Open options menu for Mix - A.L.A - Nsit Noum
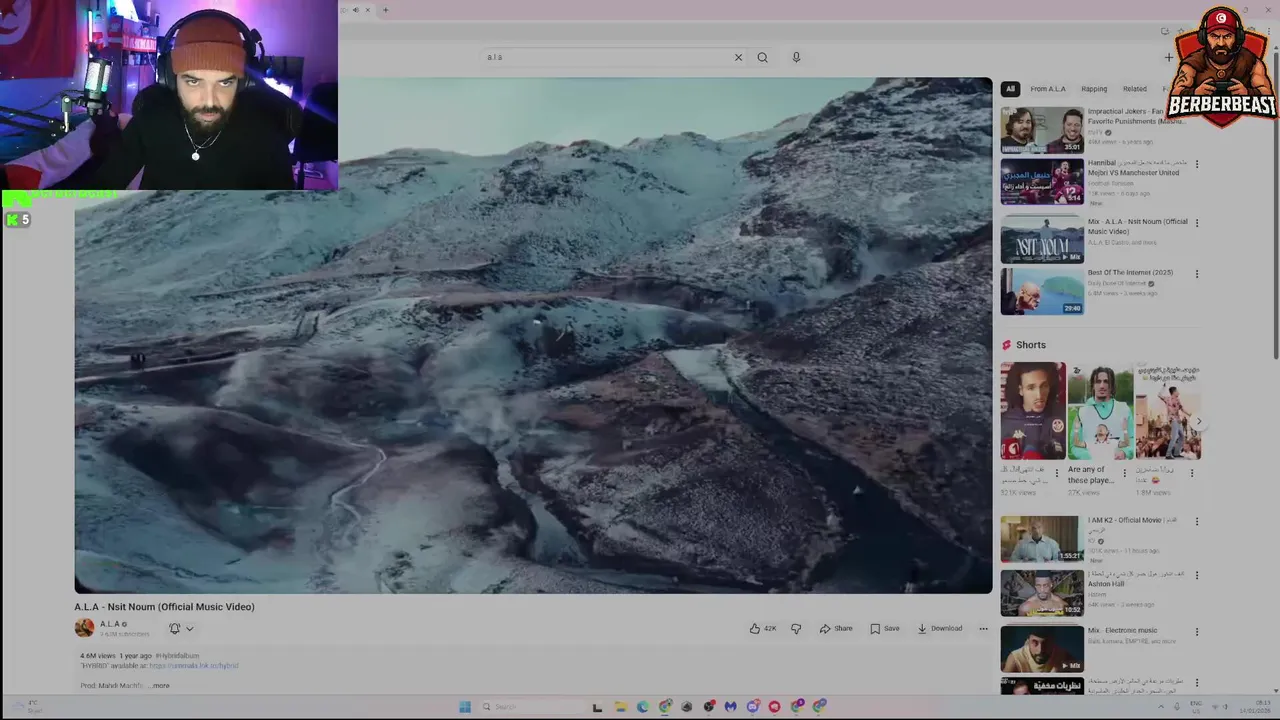The height and width of the screenshot is (720, 1280). (x=1197, y=223)
